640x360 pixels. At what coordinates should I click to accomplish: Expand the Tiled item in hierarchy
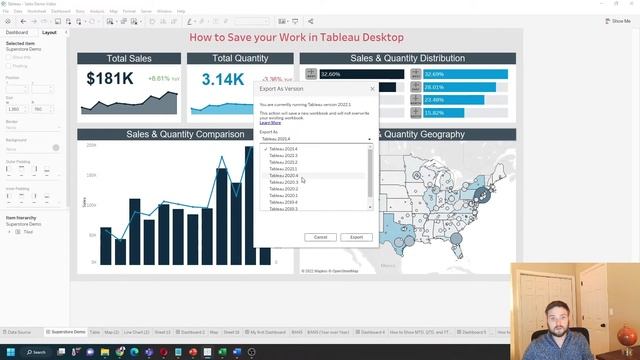click(9, 232)
